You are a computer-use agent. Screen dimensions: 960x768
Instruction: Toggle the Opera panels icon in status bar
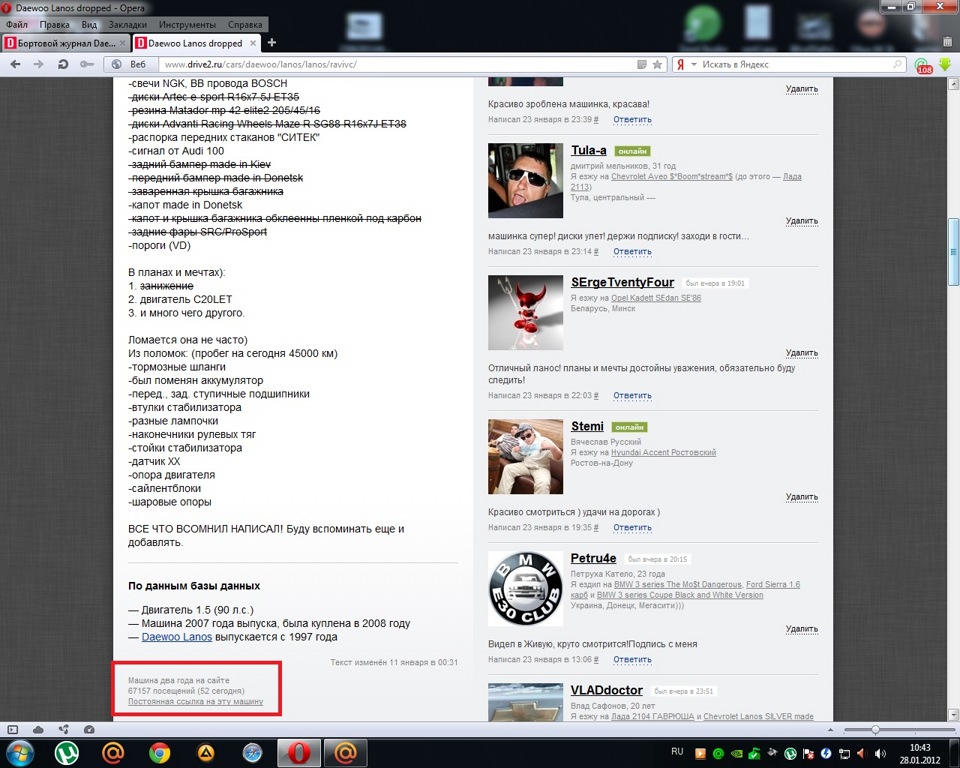coord(13,729)
